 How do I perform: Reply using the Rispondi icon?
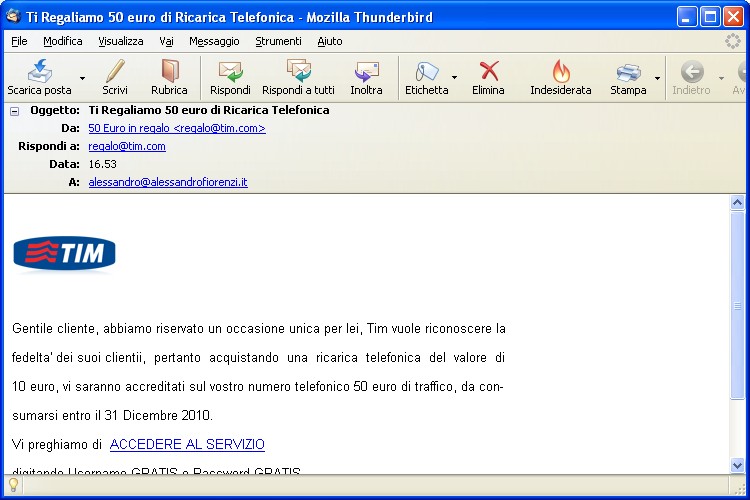(231, 72)
